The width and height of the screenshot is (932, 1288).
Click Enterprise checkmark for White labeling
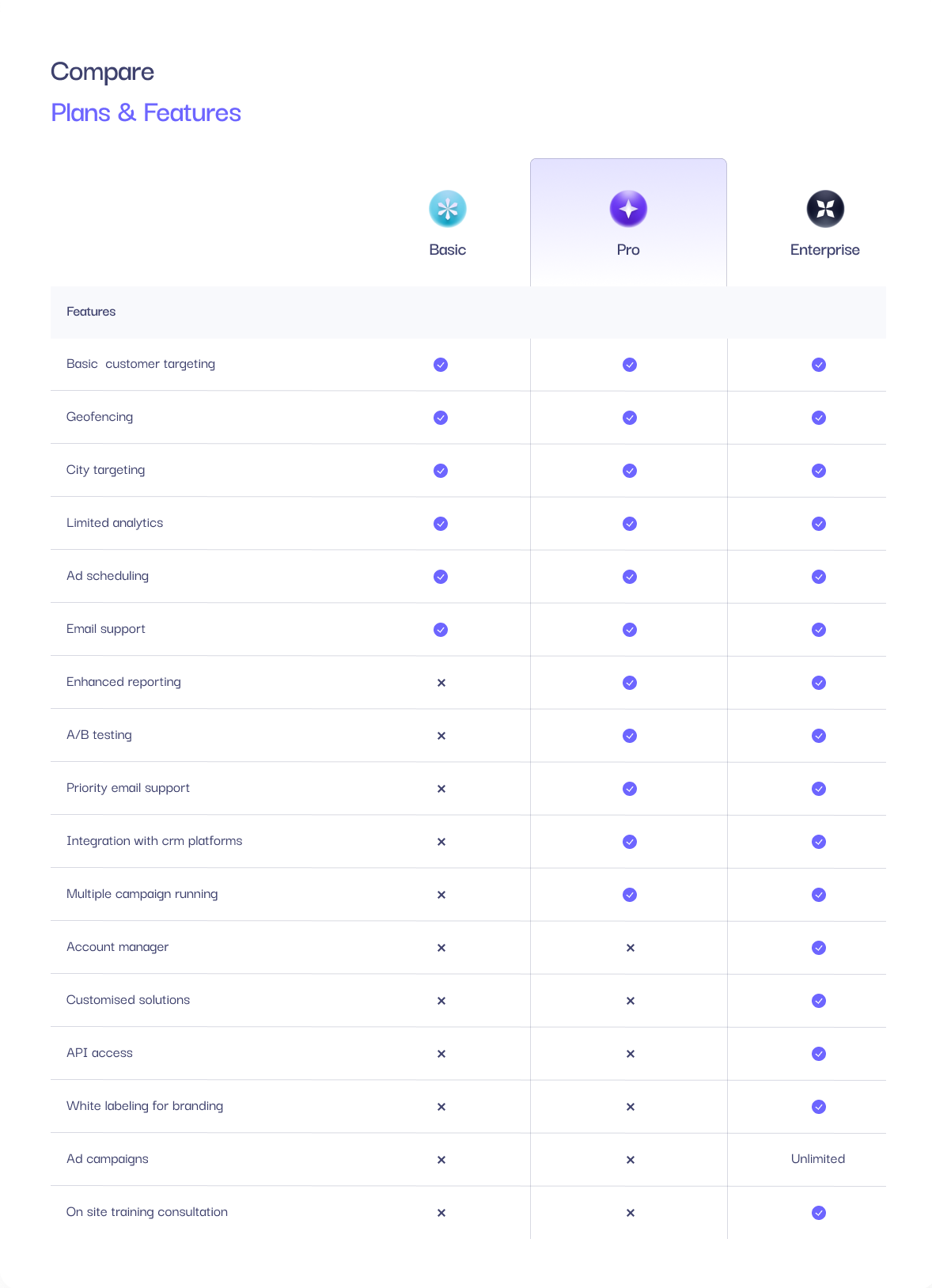click(819, 1107)
